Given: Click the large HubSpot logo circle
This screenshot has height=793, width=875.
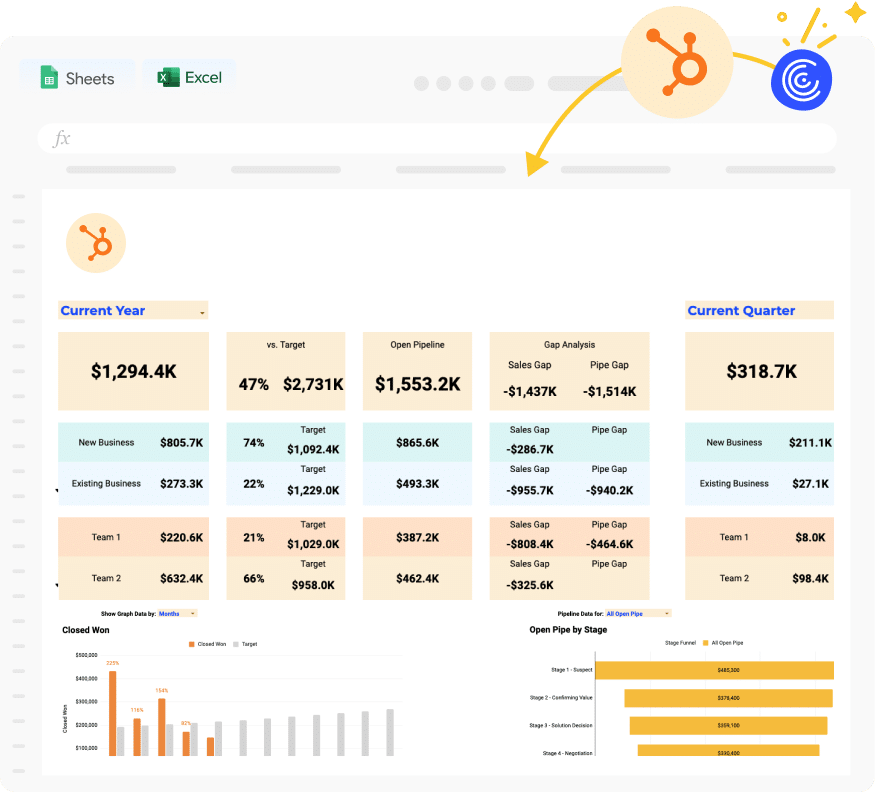Looking at the screenshot, I should click(677, 63).
